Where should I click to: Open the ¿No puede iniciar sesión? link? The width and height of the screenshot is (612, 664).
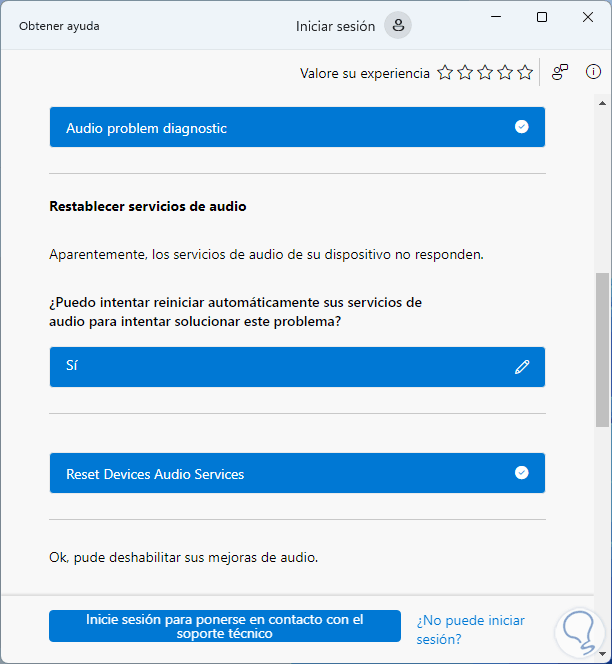coord(470,630)
